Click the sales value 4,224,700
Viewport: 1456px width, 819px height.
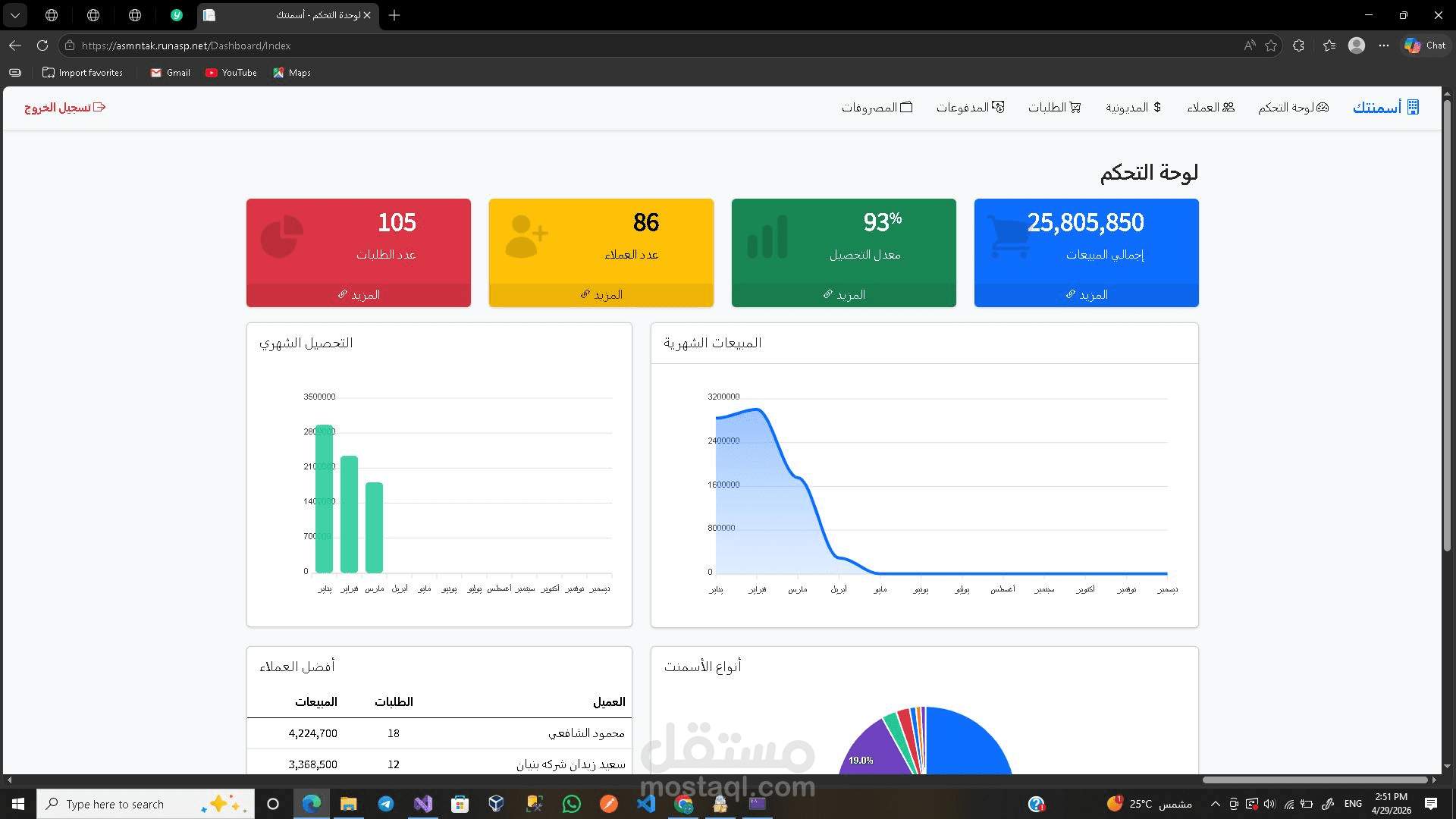313,733
